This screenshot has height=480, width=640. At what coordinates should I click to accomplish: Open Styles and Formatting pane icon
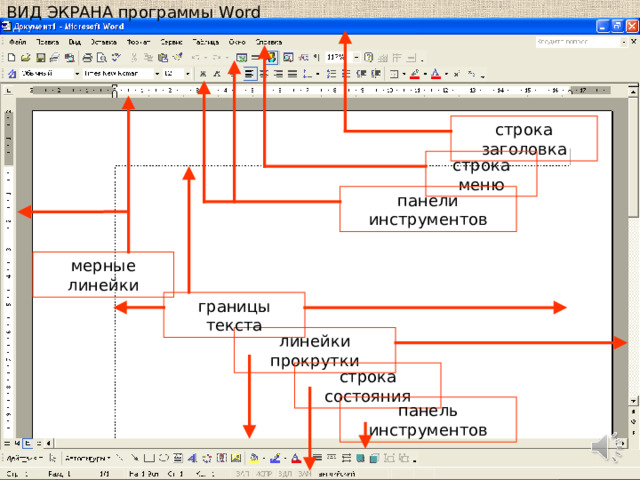[x=12, y=74]
